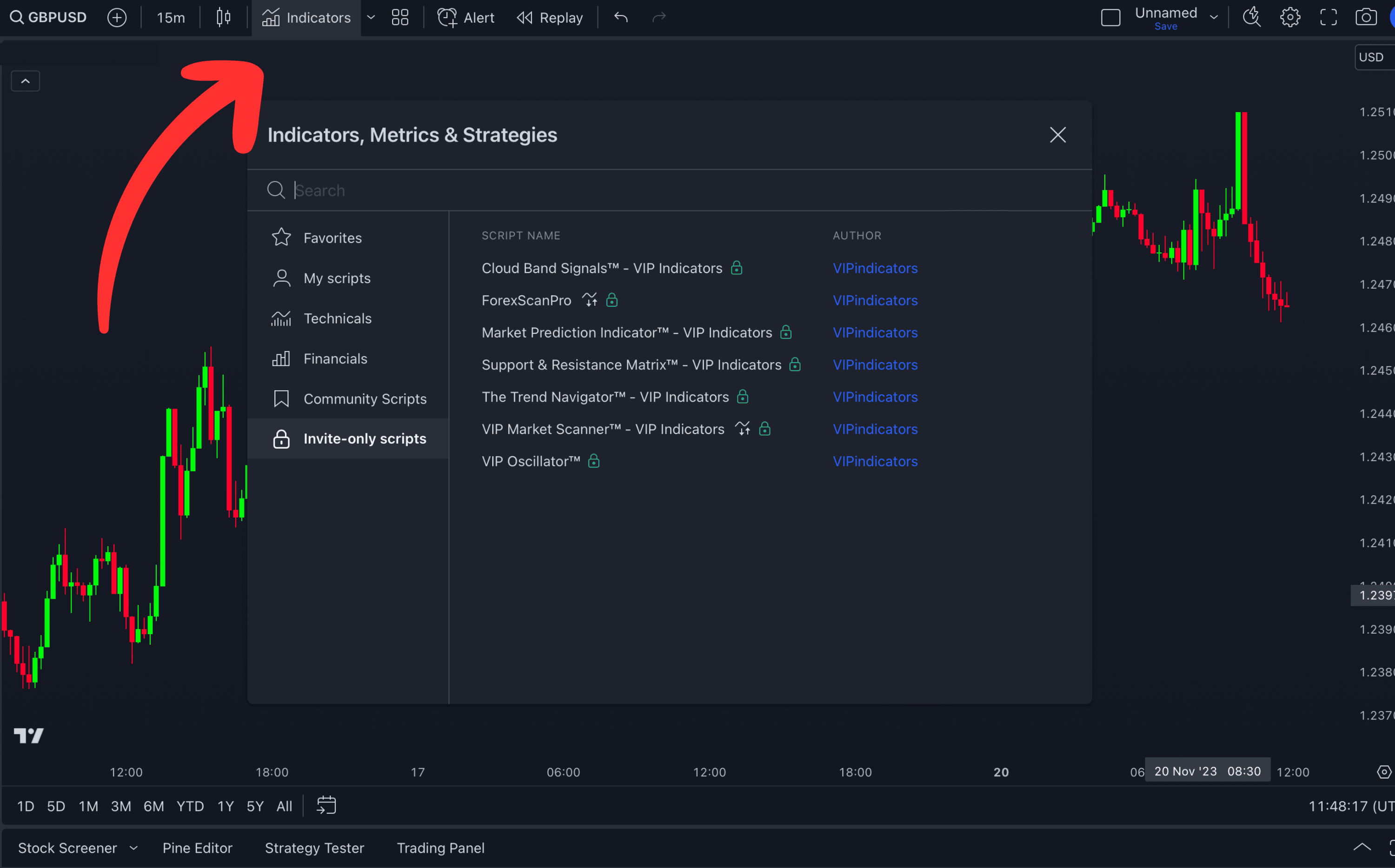Viewport: 1395px width, 868px height.
Task: Expand the manage layouts dropdown arrow
Action: tap(1214, 18)
